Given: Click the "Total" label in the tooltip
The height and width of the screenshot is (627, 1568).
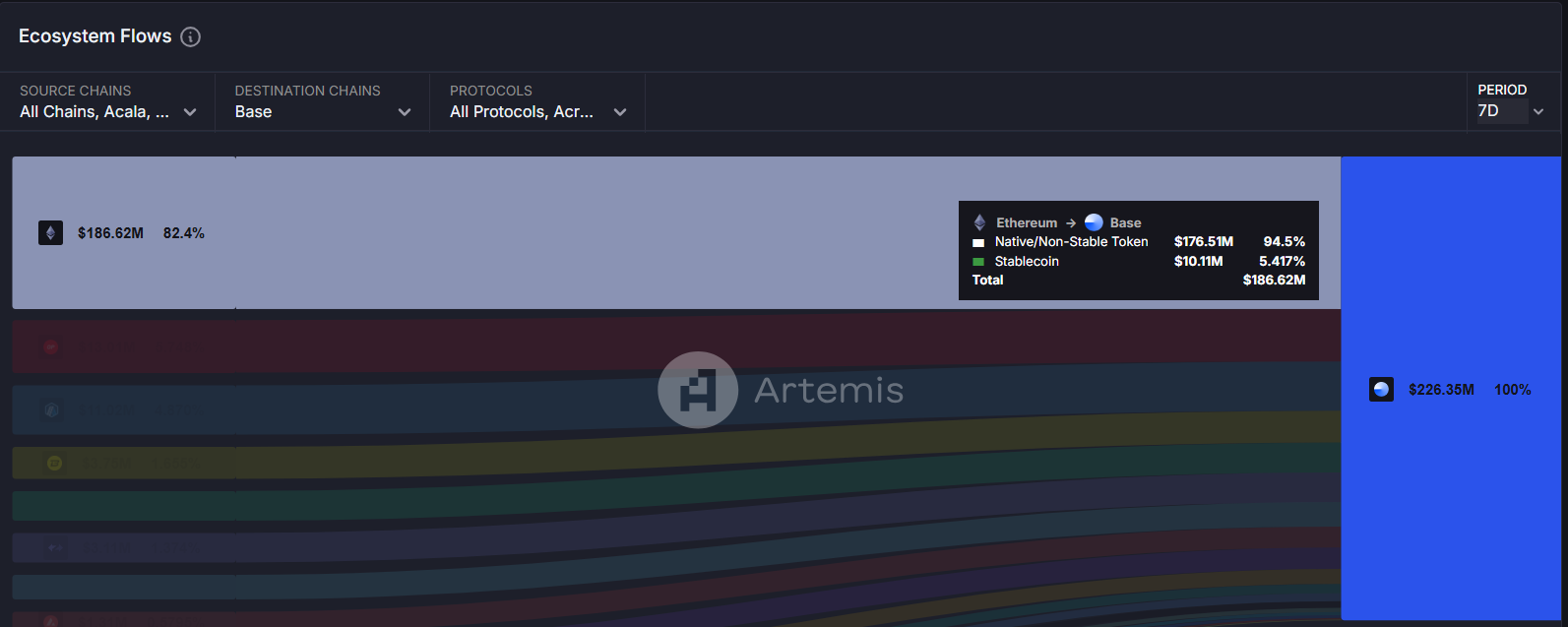Looking at the screenshot, I should click(x=988, y=280).
